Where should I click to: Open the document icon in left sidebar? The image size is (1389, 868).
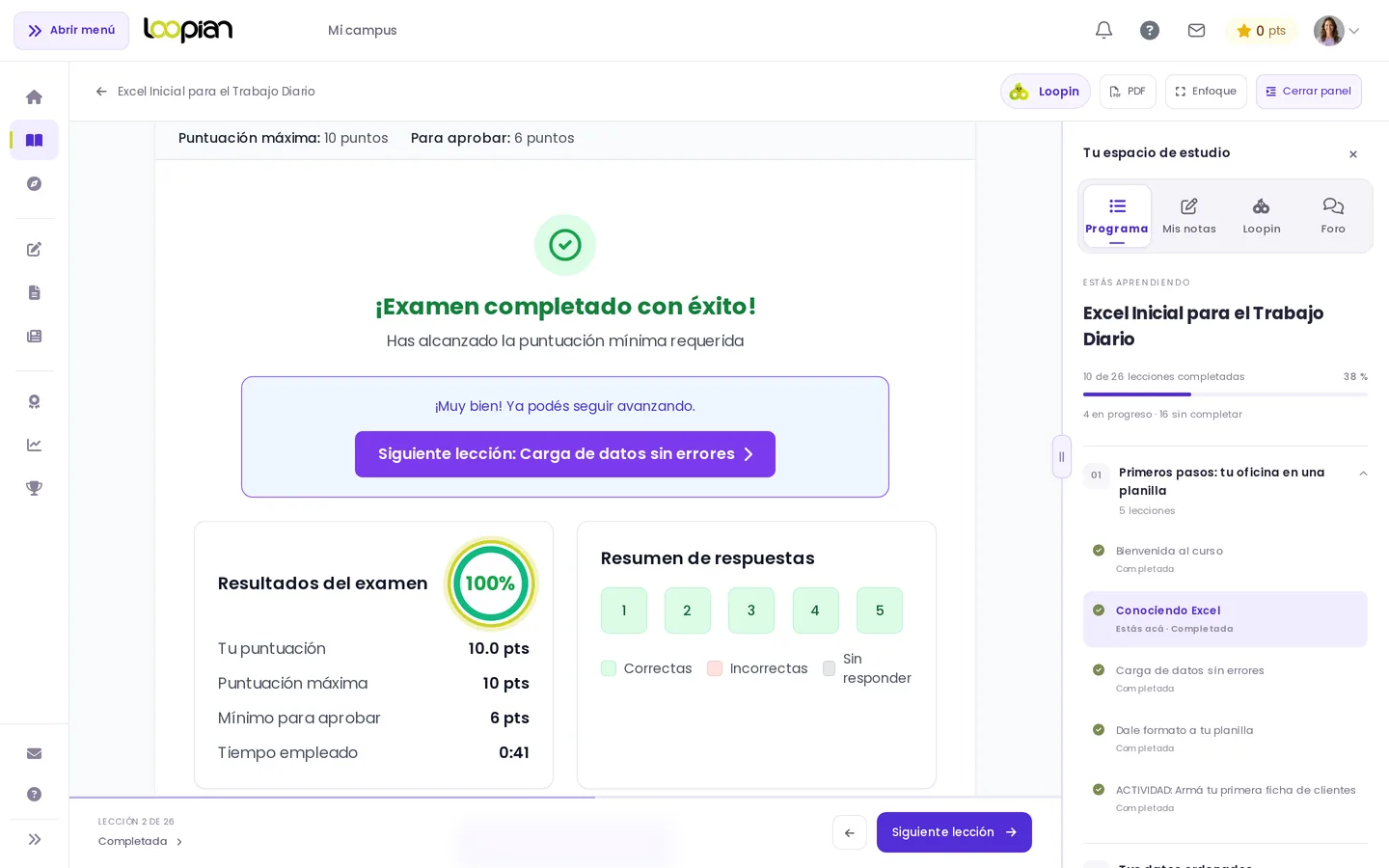pyautogui.click(x=34, y=293)
